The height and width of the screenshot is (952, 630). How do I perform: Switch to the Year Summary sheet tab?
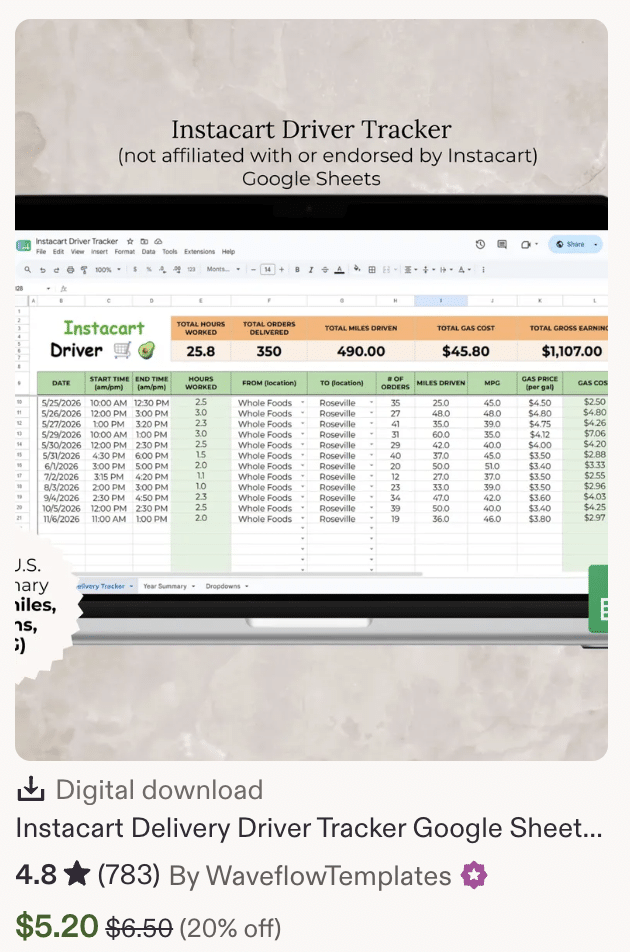[168, 586]
